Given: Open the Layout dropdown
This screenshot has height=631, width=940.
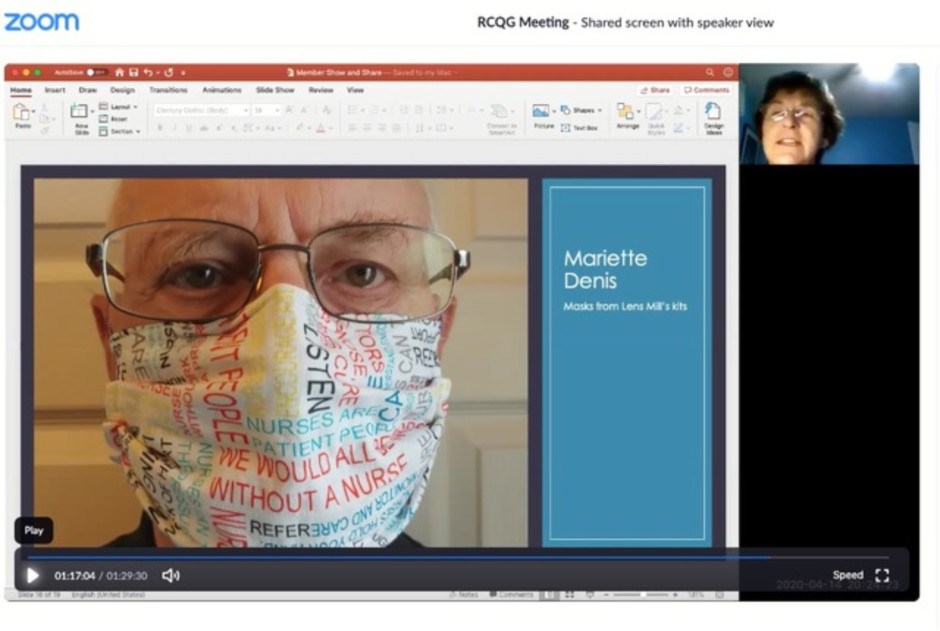Looking at the screenshot, I should click(x=119, y=107).
